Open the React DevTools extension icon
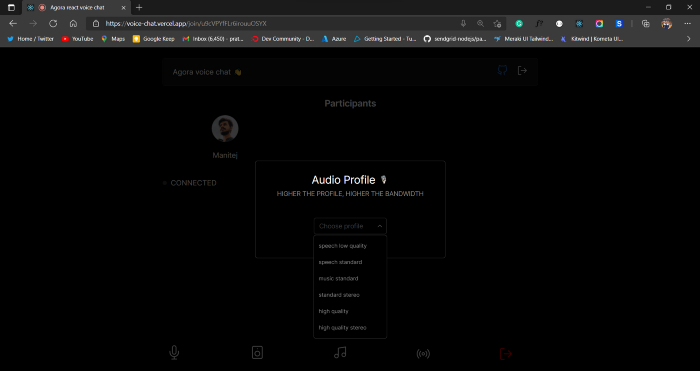700x371 pixels. click(579, 24)
